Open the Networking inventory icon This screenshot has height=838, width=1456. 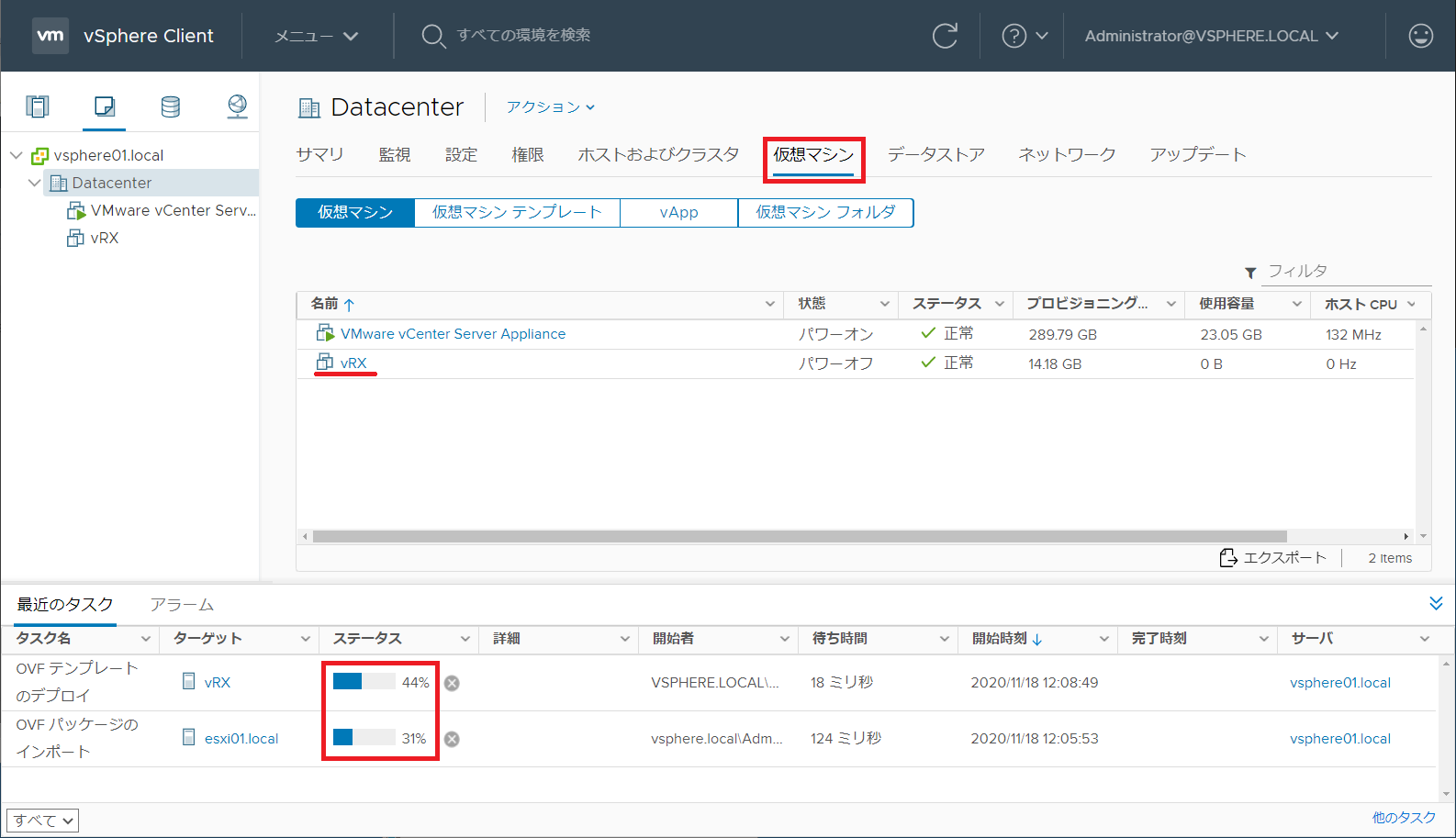click(237, 106)
